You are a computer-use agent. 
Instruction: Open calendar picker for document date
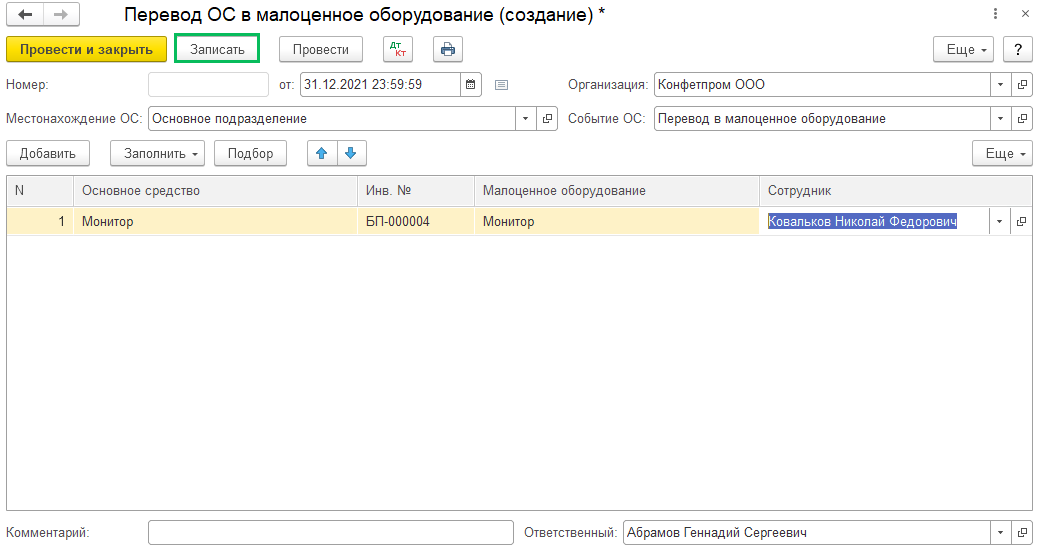[471, 85]
